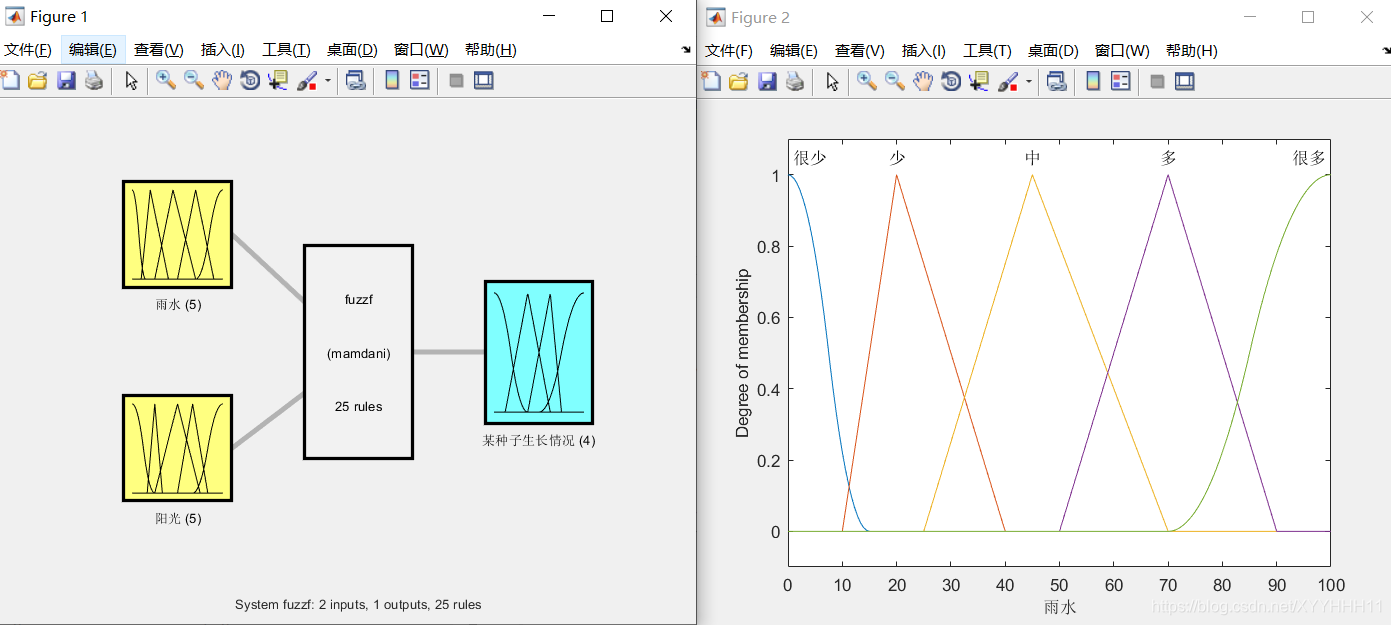Insert legend using Figure 1 toolbar icon

(420, 81)
